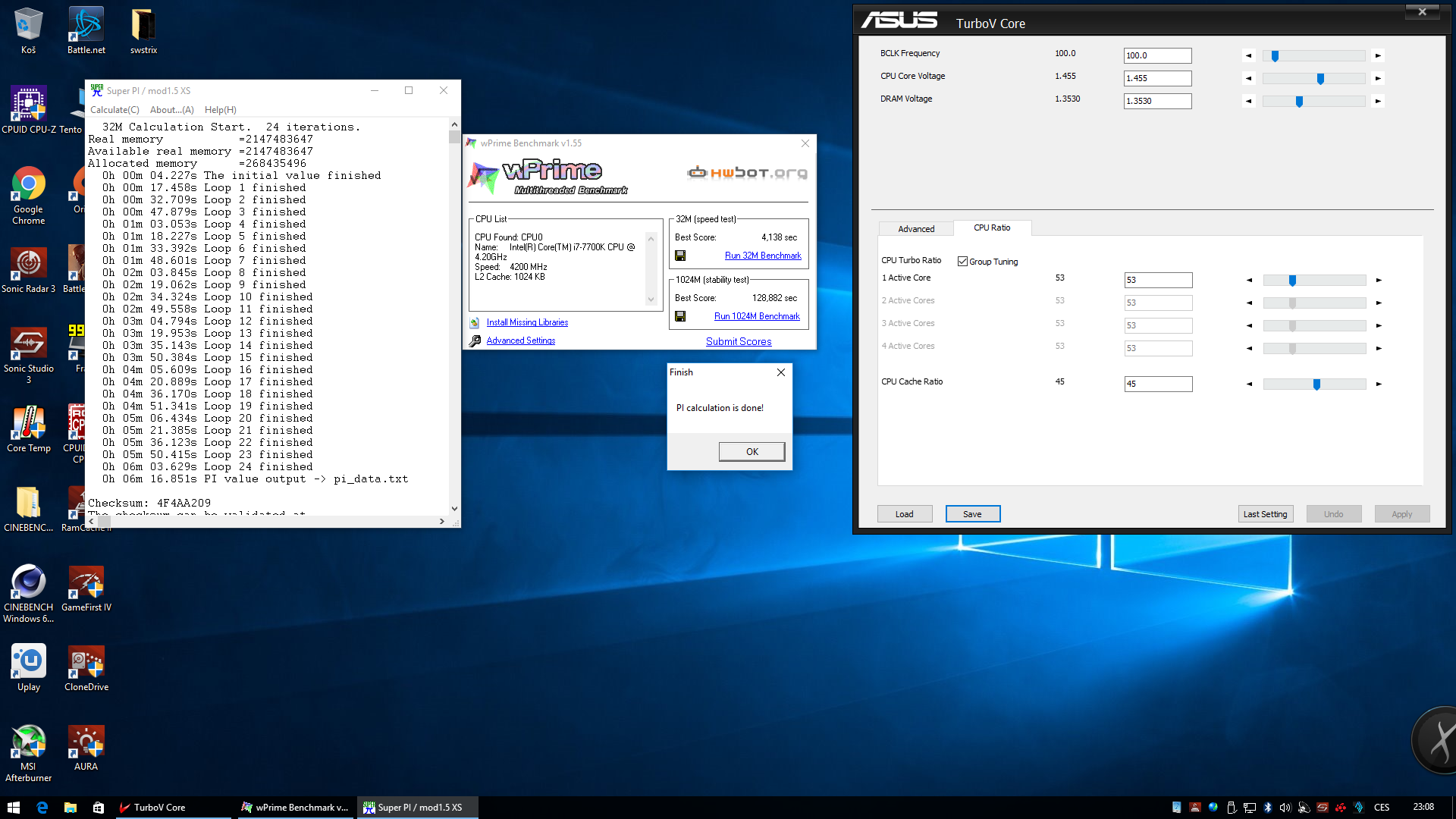Image resolution: width=1456 pixels, height=819 pixels.
Task: Launch AURA desktop shortcut
Action: click(x=86, y=748)
